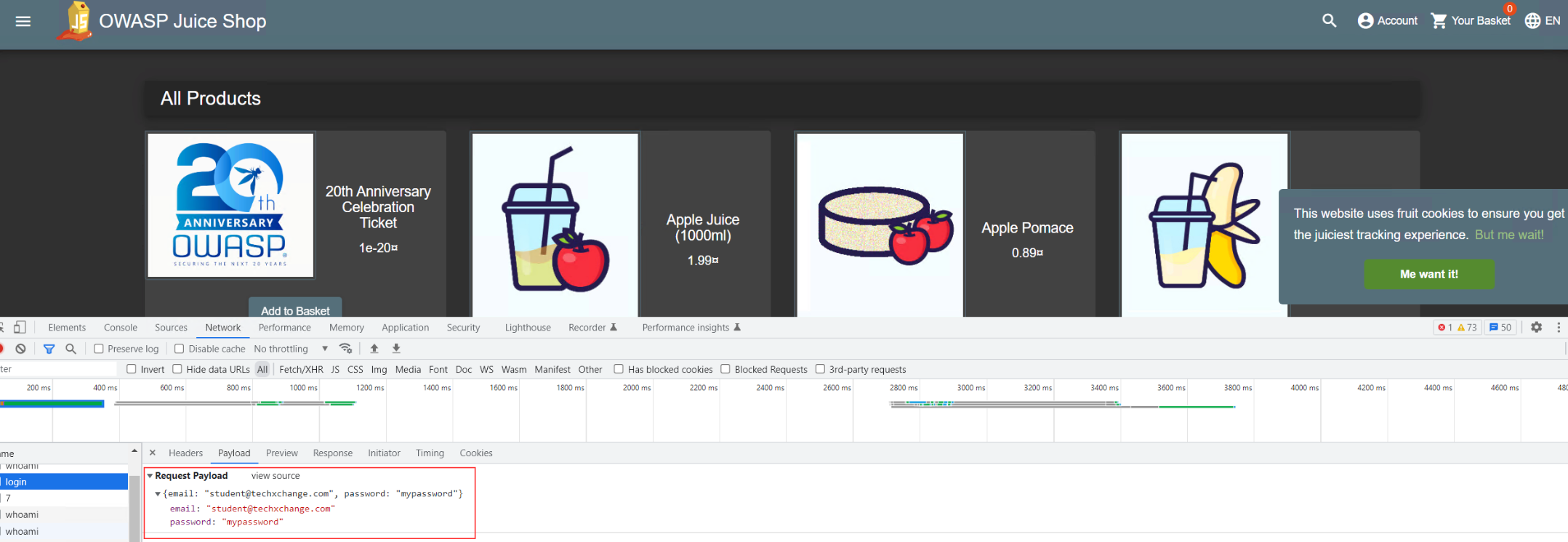Screen dimensions: 1568x542
Task: Click view source in Request Payload
Action: (276, 476)
